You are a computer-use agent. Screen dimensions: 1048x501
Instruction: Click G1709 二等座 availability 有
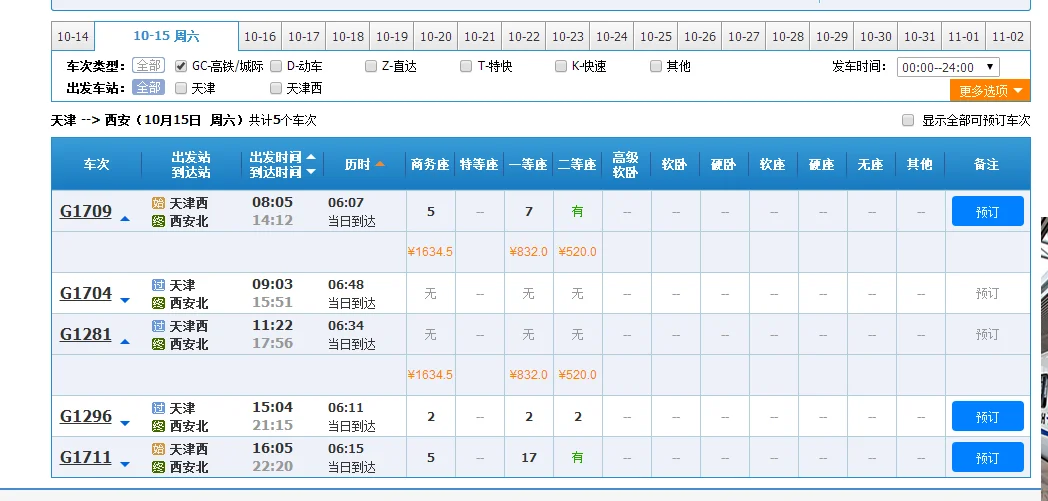[x=577, y=212]
